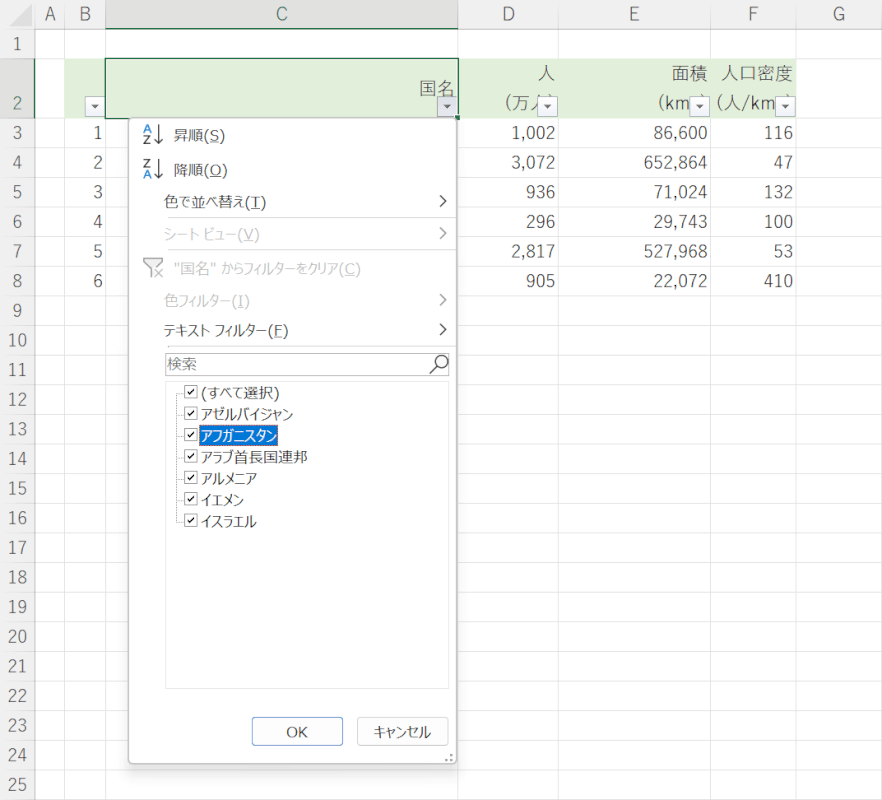The height and width of the screenshot is (800, 882).
Task: Click the ascending sort A-Z icon
Action: click(152, 135)
